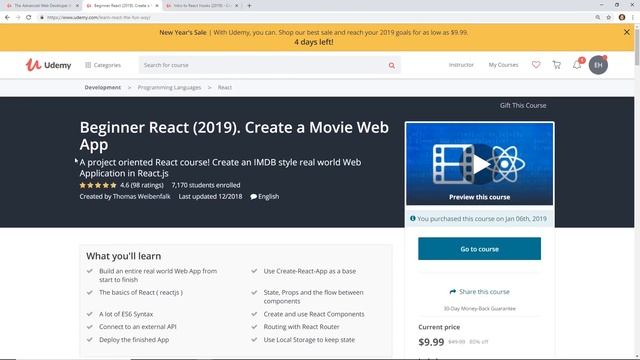Image resolution: width=640 pixels, height=360 pixels.
Task: Reload the page
Action: [29, 17]
